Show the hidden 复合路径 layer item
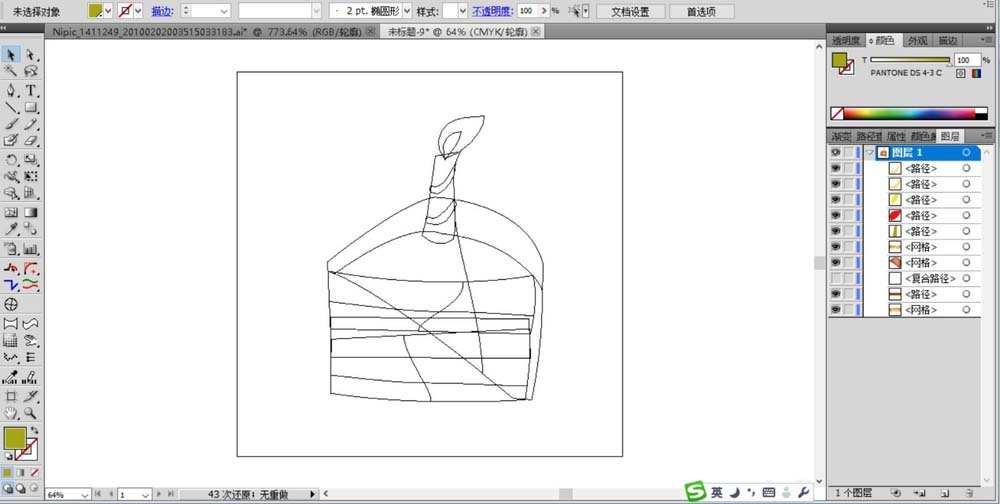This screenshot has width=1000, height=504. (x=836, y=279)
